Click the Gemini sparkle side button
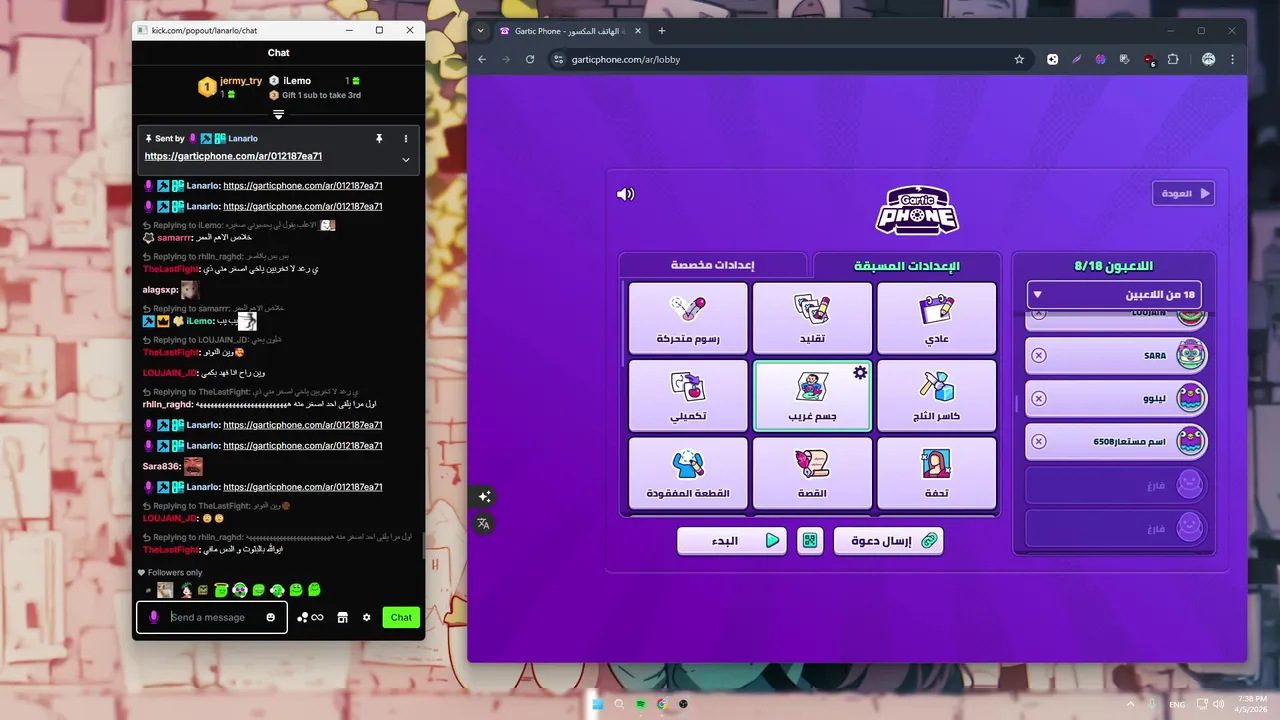This screenshot has height=720, width=1280. tap(484, 497)
